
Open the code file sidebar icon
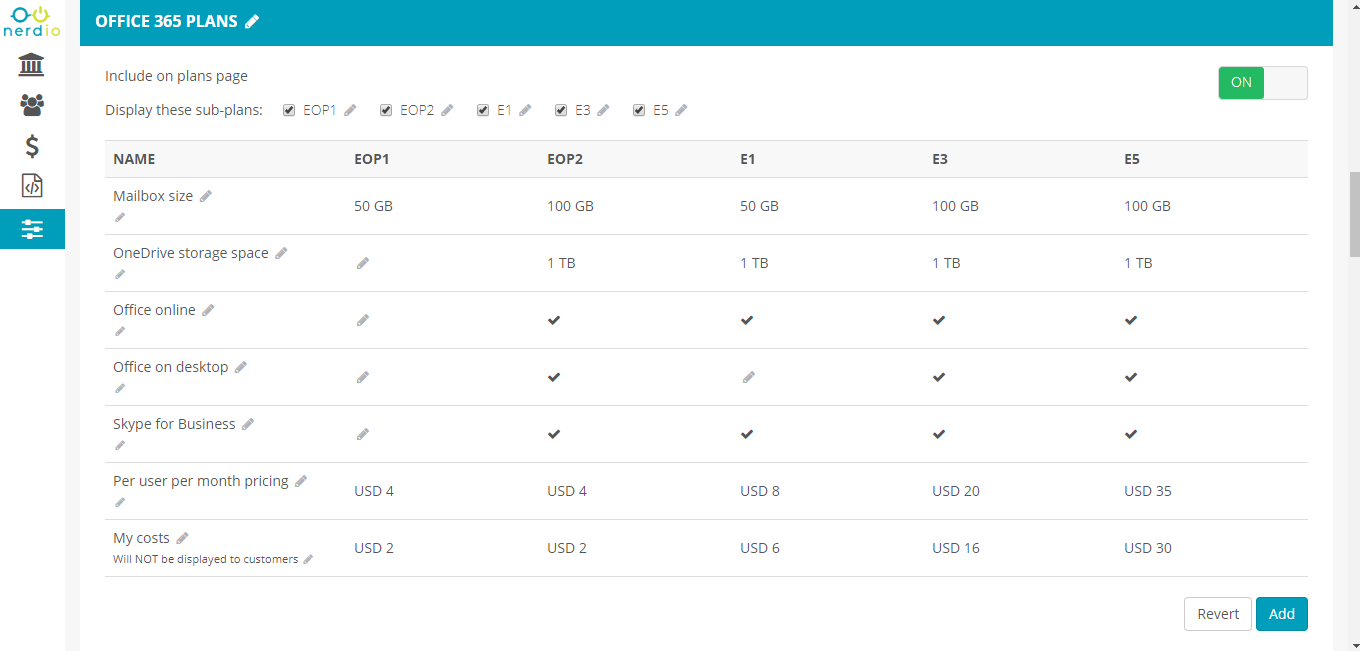point(32,186)
